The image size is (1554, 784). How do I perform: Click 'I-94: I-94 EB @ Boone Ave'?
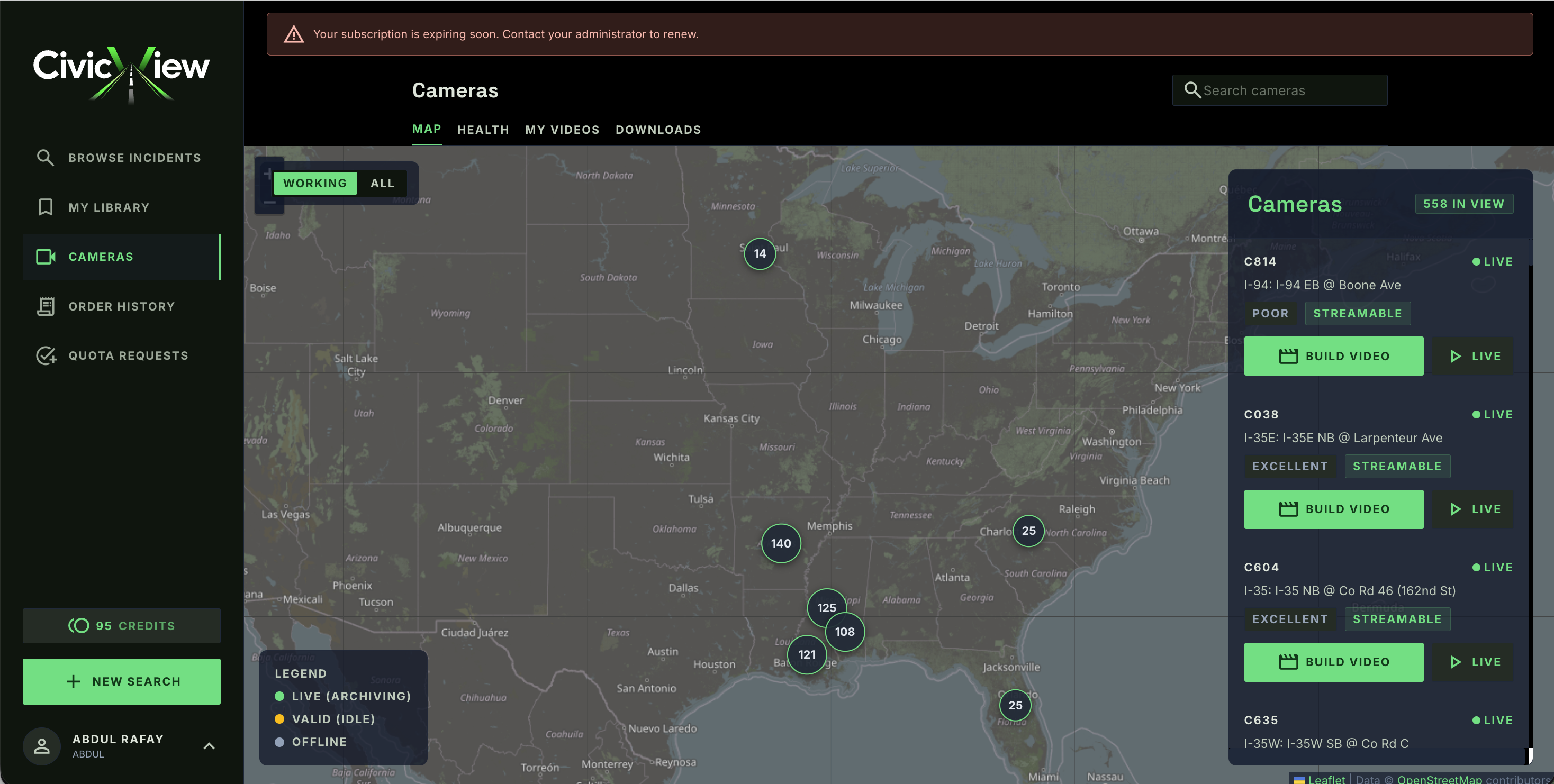[x=1322, y=285]
